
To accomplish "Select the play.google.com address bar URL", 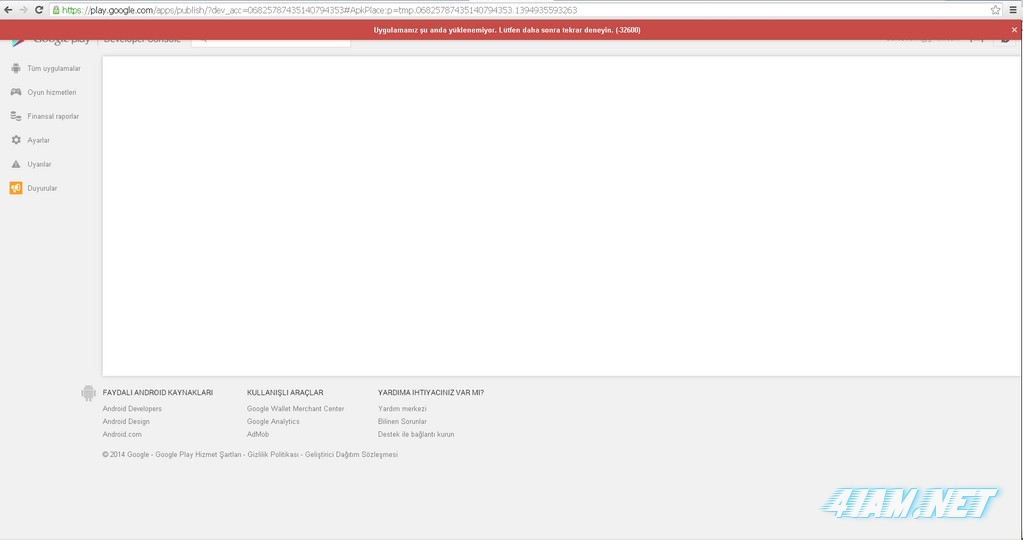I will tap(320, 10).
